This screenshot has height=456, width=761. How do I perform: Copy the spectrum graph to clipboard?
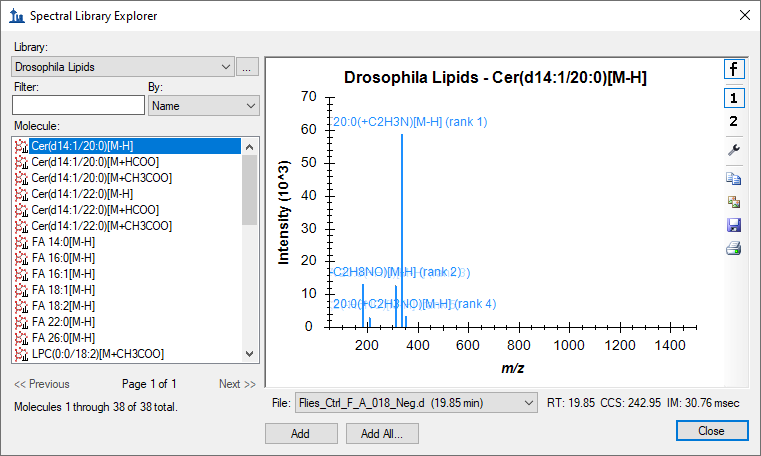point(734,179)
